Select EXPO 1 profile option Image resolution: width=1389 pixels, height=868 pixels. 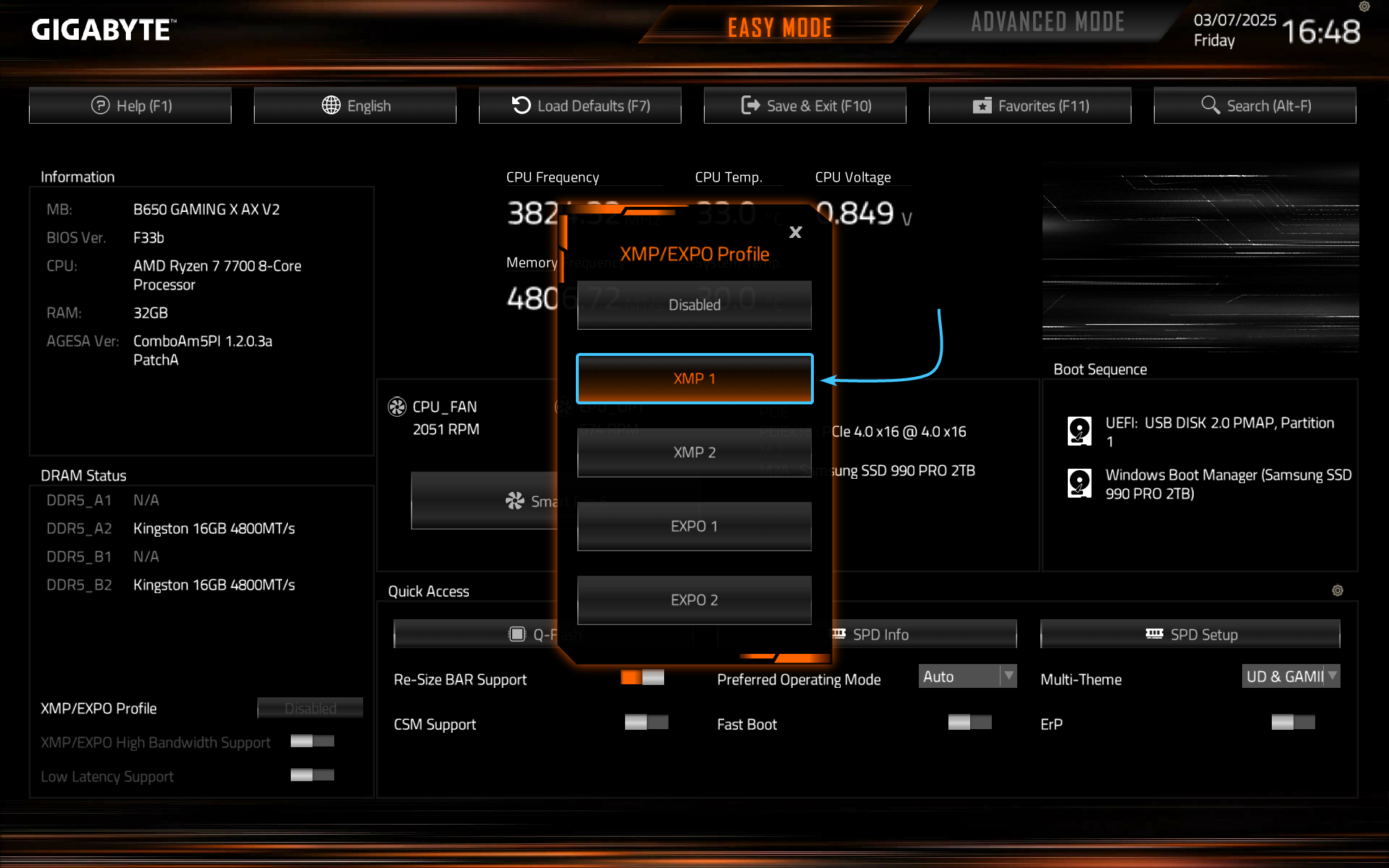[x=694, y=527]
